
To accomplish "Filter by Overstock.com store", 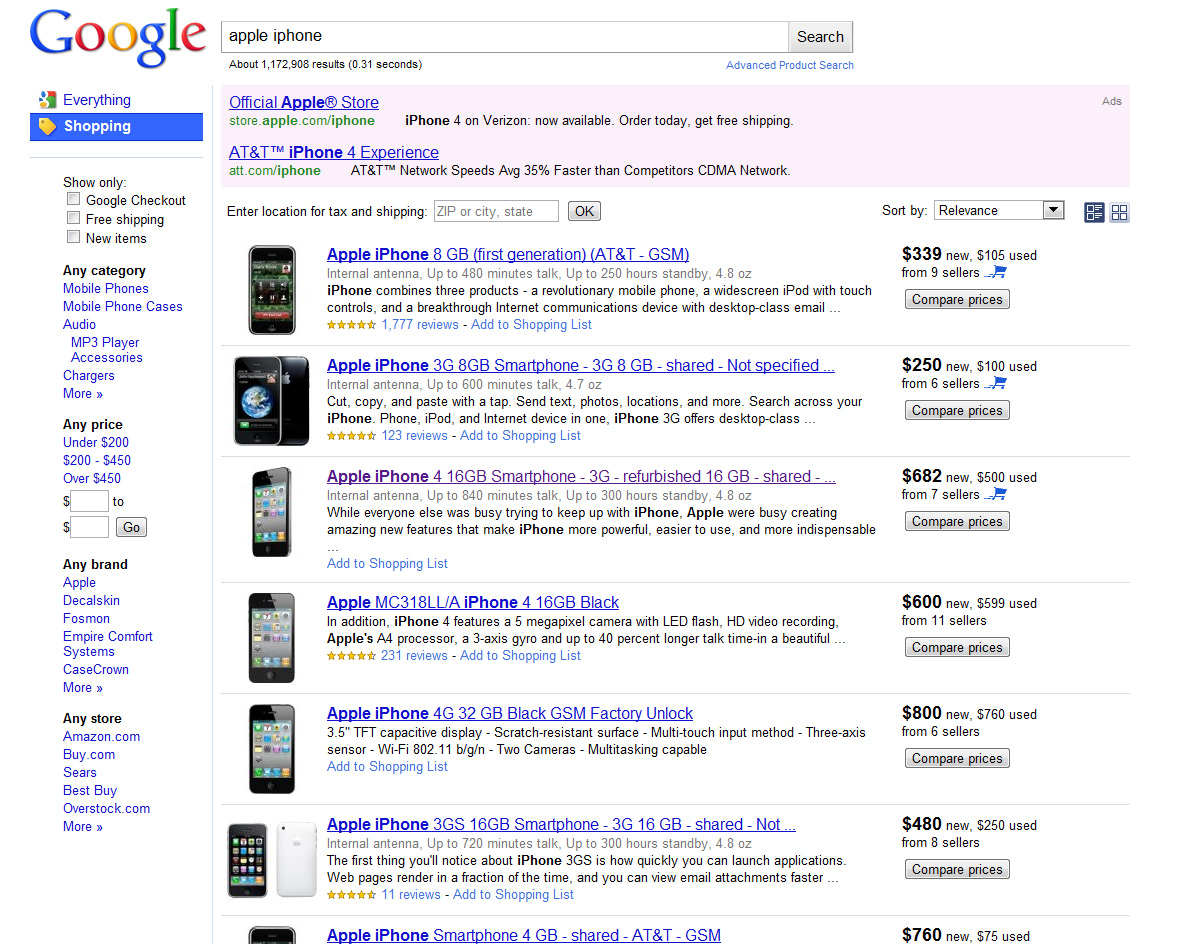I will (x=106, y=809).
